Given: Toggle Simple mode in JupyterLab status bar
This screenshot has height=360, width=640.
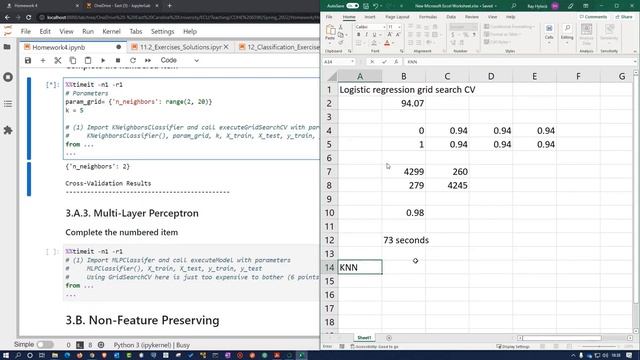Looking at the screenshot, I should tap(44, 345).
